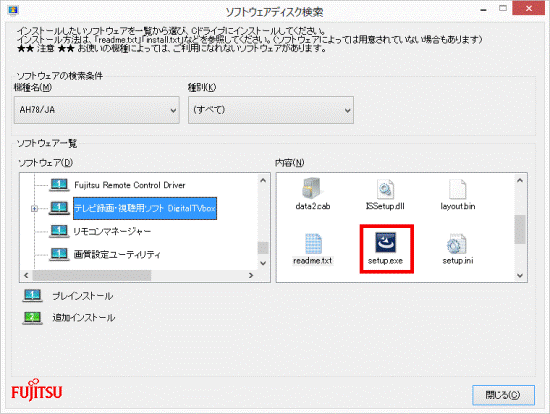Select the setup.ini file icon
Viewport: 550px width, 414px height.
point(456,243)
